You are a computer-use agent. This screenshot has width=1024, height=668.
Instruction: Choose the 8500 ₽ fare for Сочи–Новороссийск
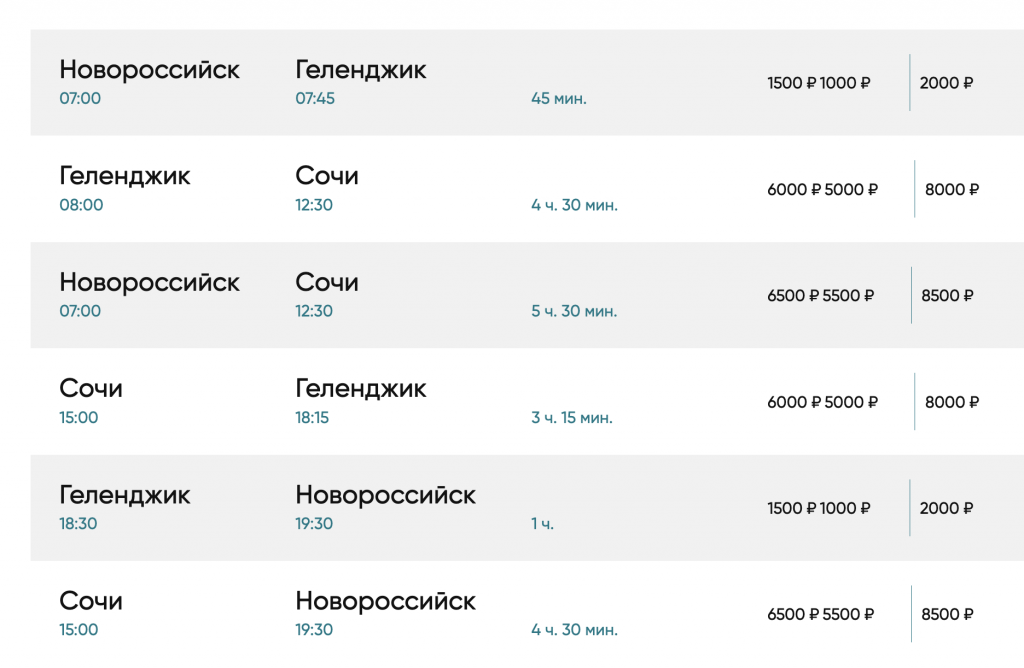(947, 614)
